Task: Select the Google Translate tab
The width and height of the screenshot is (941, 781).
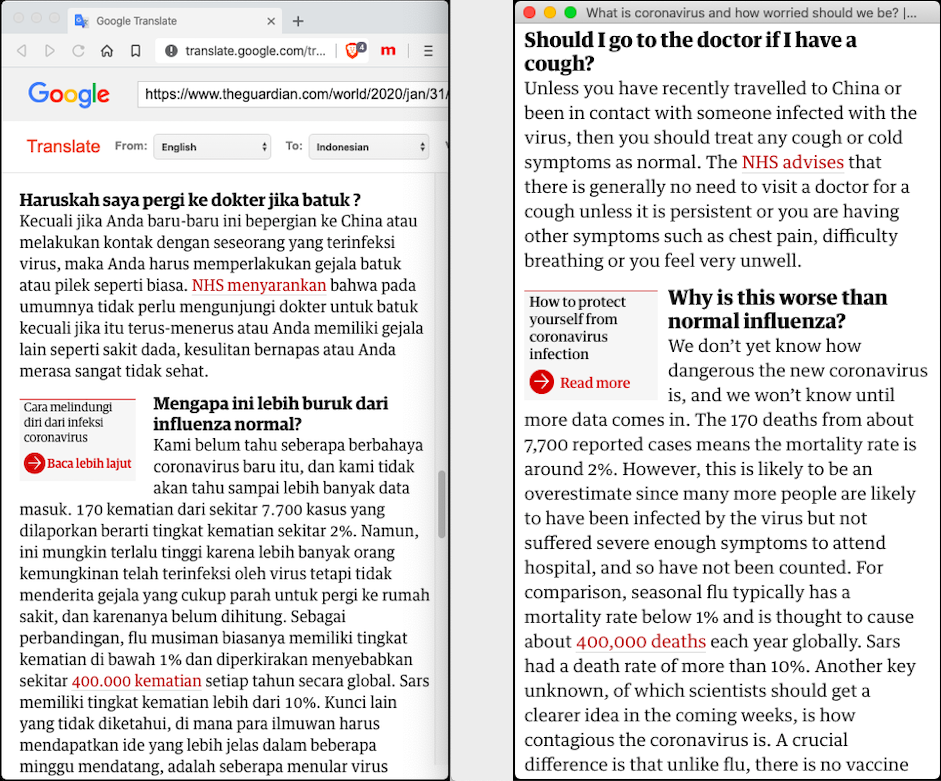Action: coord(174,21)
